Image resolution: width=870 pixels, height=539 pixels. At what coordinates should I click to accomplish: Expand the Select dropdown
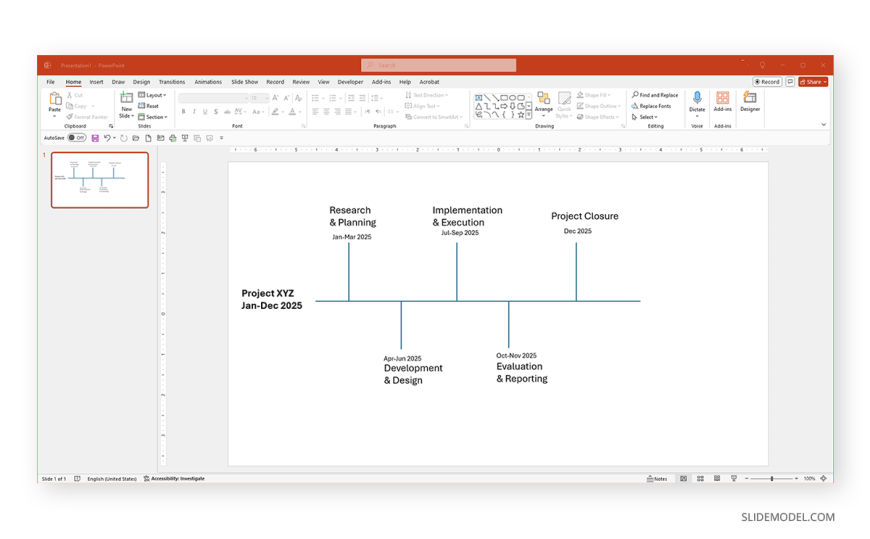[645, 117]
